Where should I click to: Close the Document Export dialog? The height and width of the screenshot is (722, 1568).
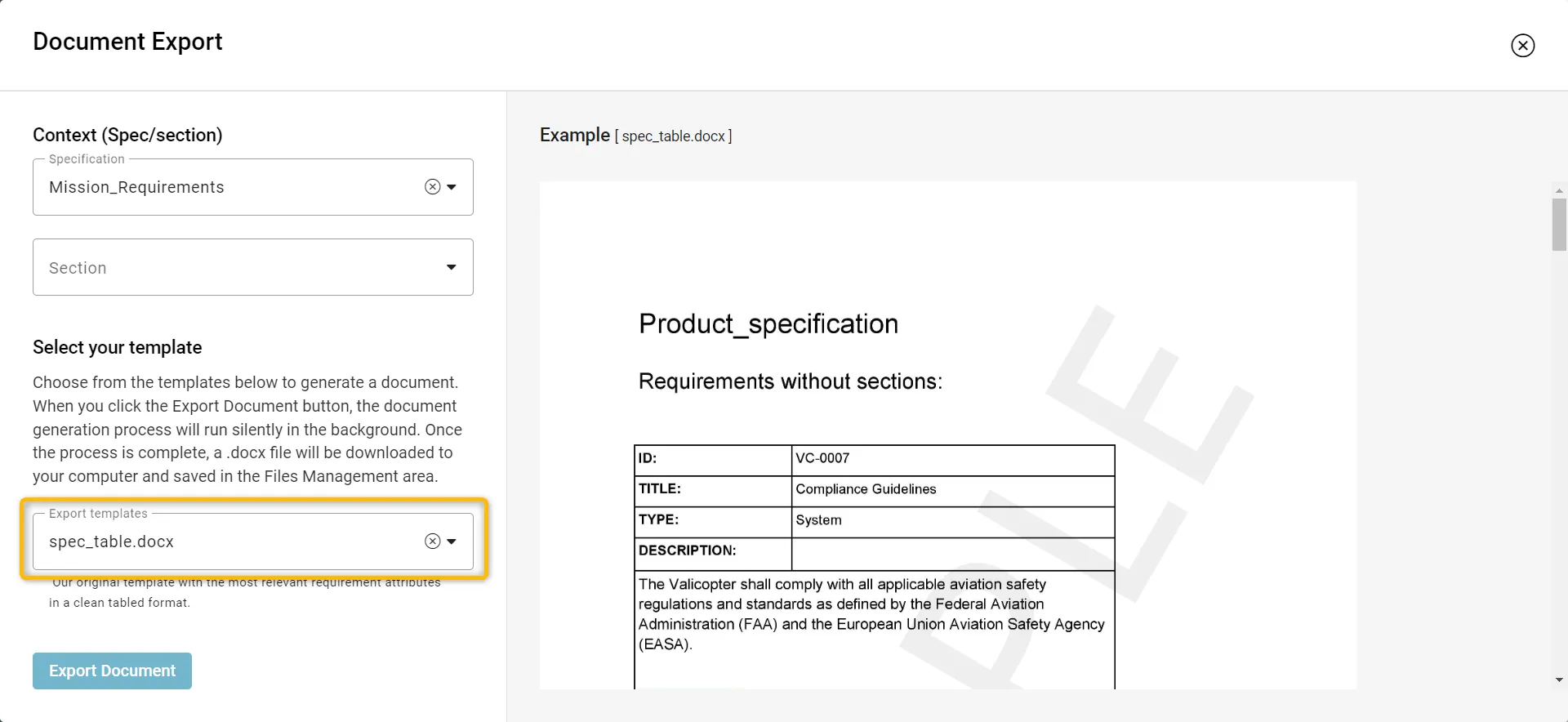point(1522,46)
